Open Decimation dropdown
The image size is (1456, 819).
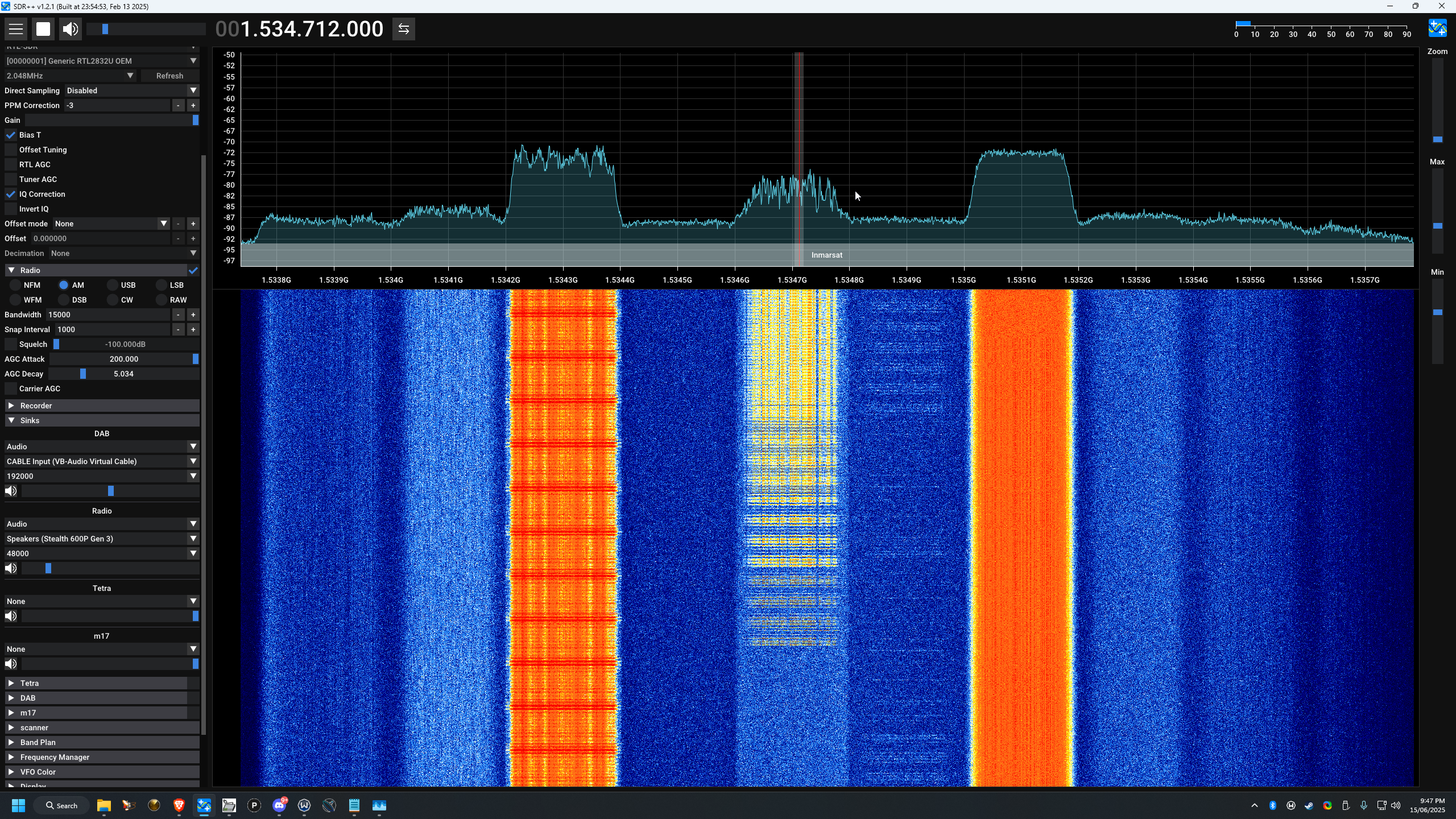click(x=123, y=253)
